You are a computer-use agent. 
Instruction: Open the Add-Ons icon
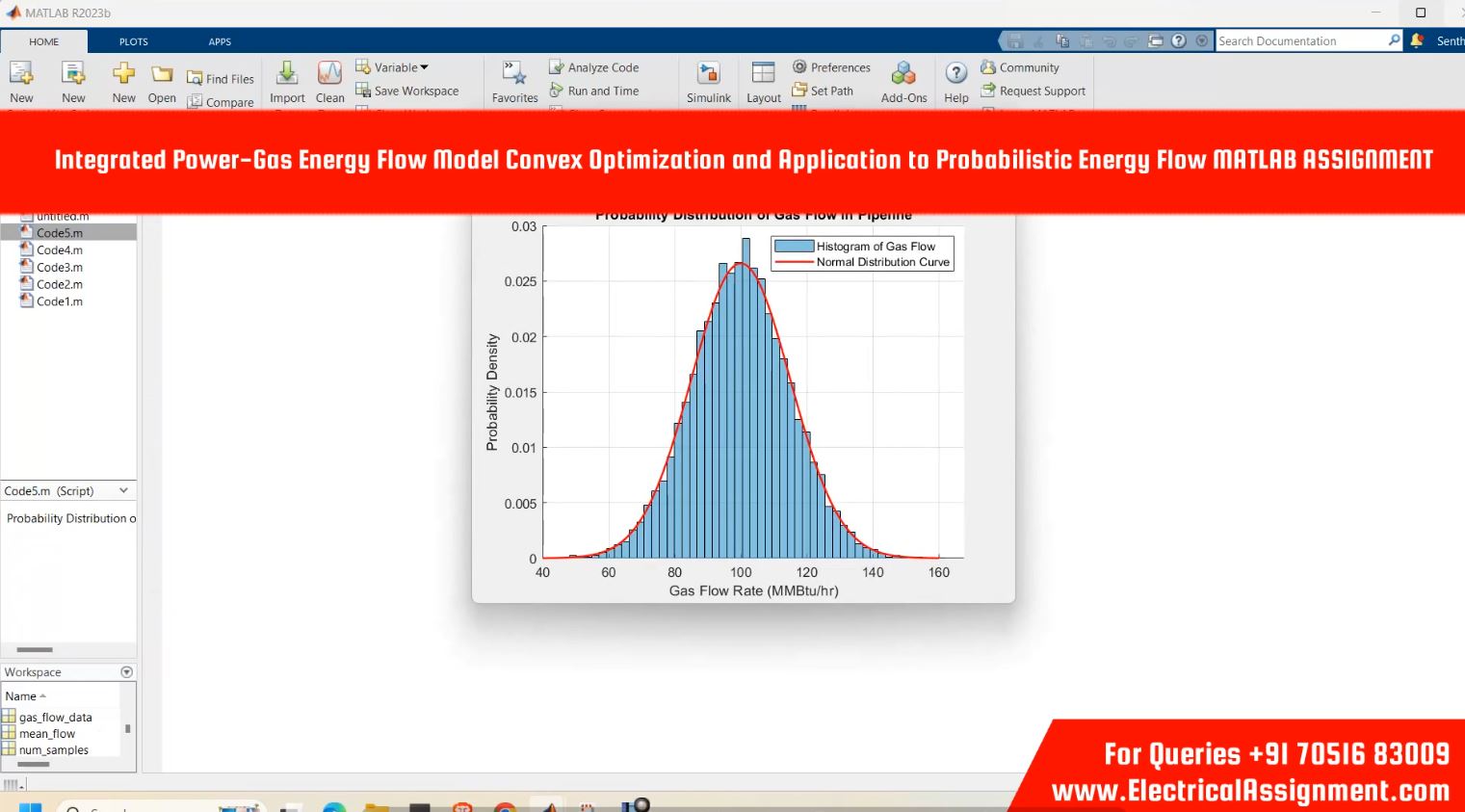903,75
